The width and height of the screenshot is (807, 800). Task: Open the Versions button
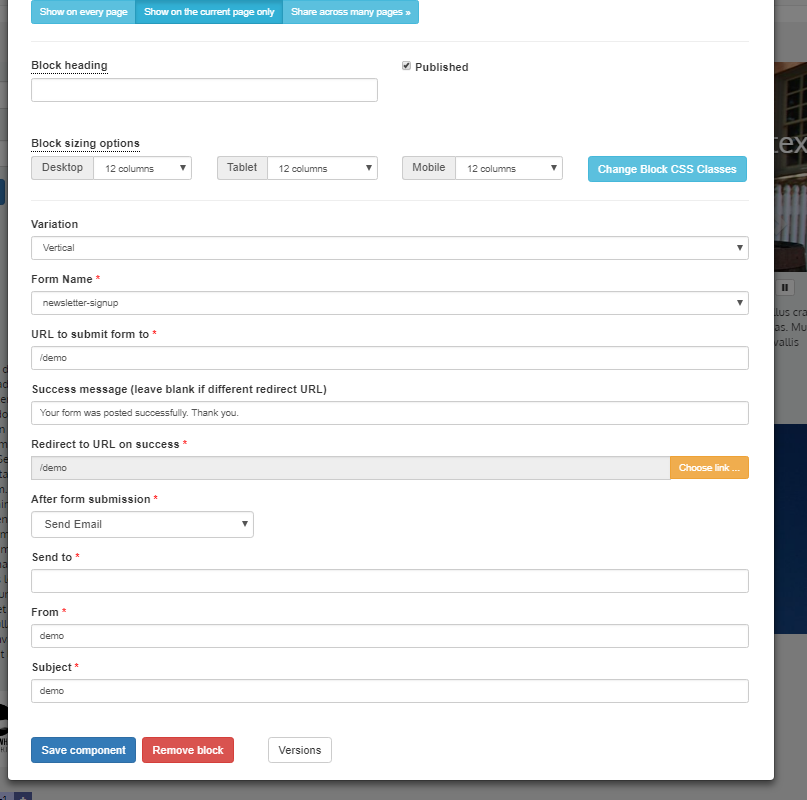(299, 750)
